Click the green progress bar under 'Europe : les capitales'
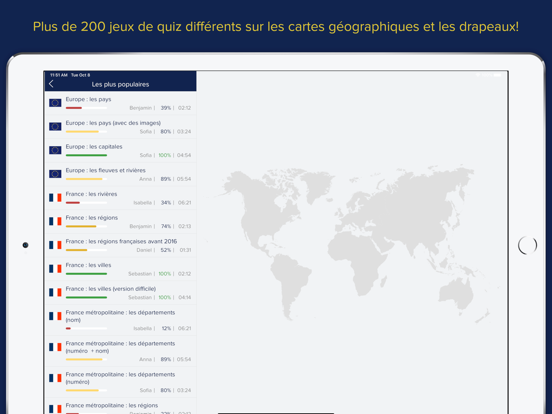Image resolution: width=552 pixels, height=414 pixels. click(86, 155)
